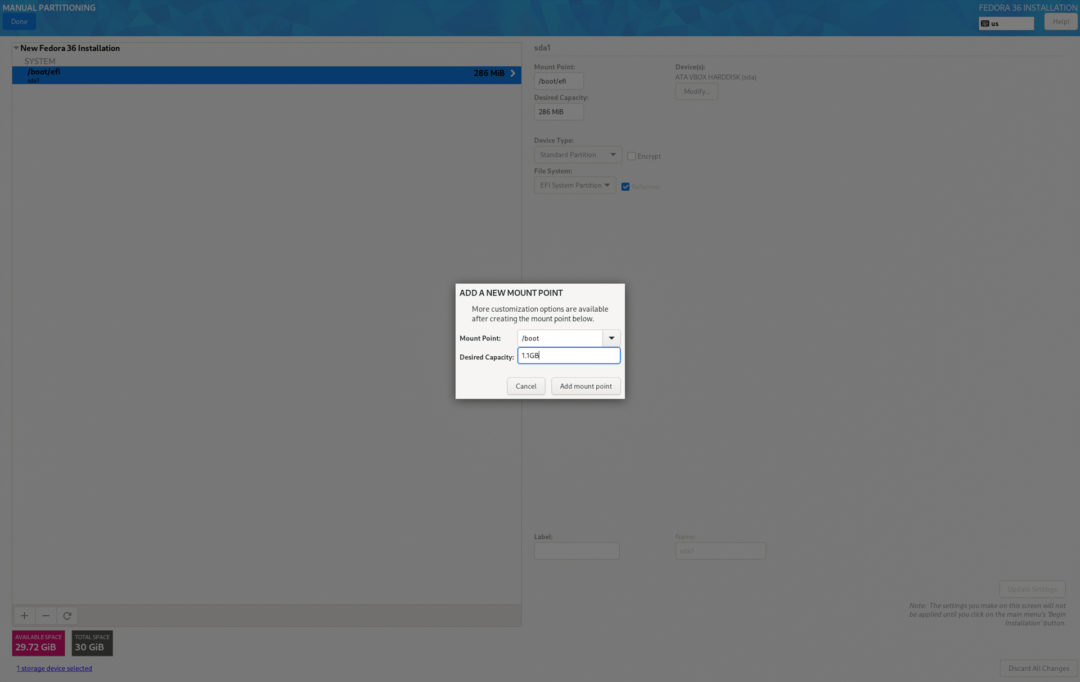Click the Discard All Changes button
The width and height of the screenshot is (1080, 682).
click(x=1038, y=668)
